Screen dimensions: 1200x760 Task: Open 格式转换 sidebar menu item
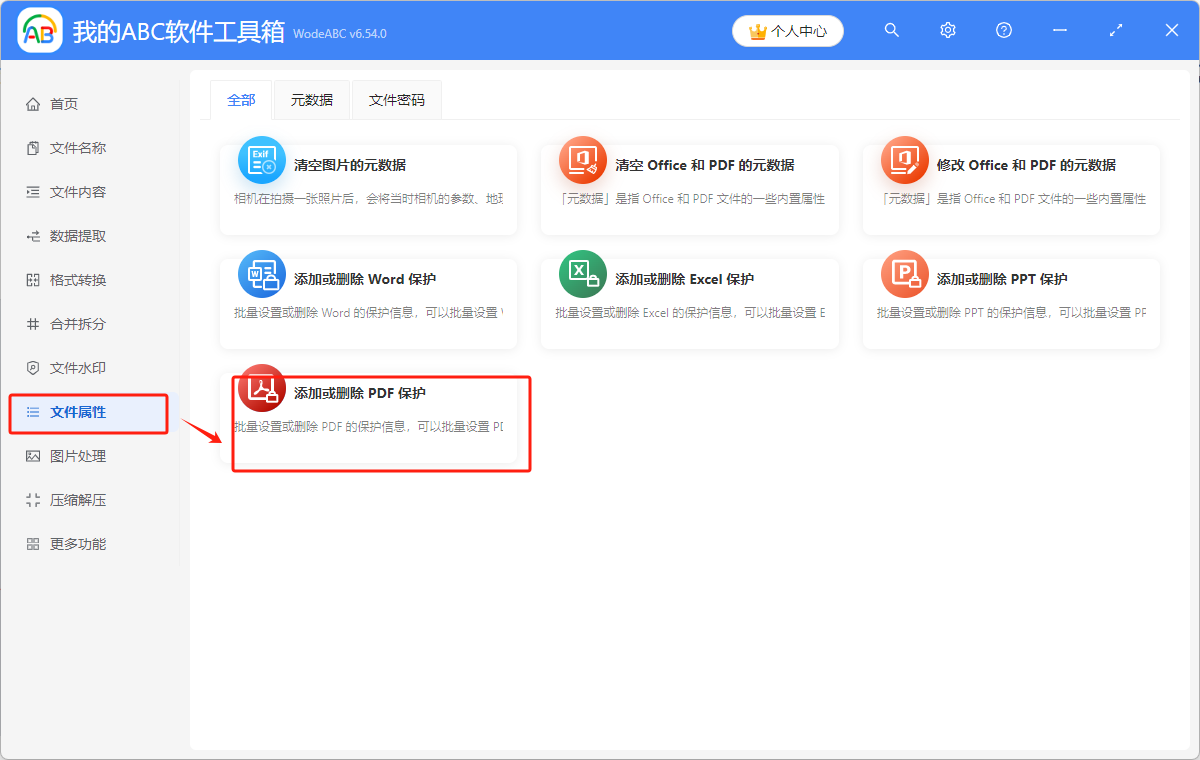click(x=78, y=280)
